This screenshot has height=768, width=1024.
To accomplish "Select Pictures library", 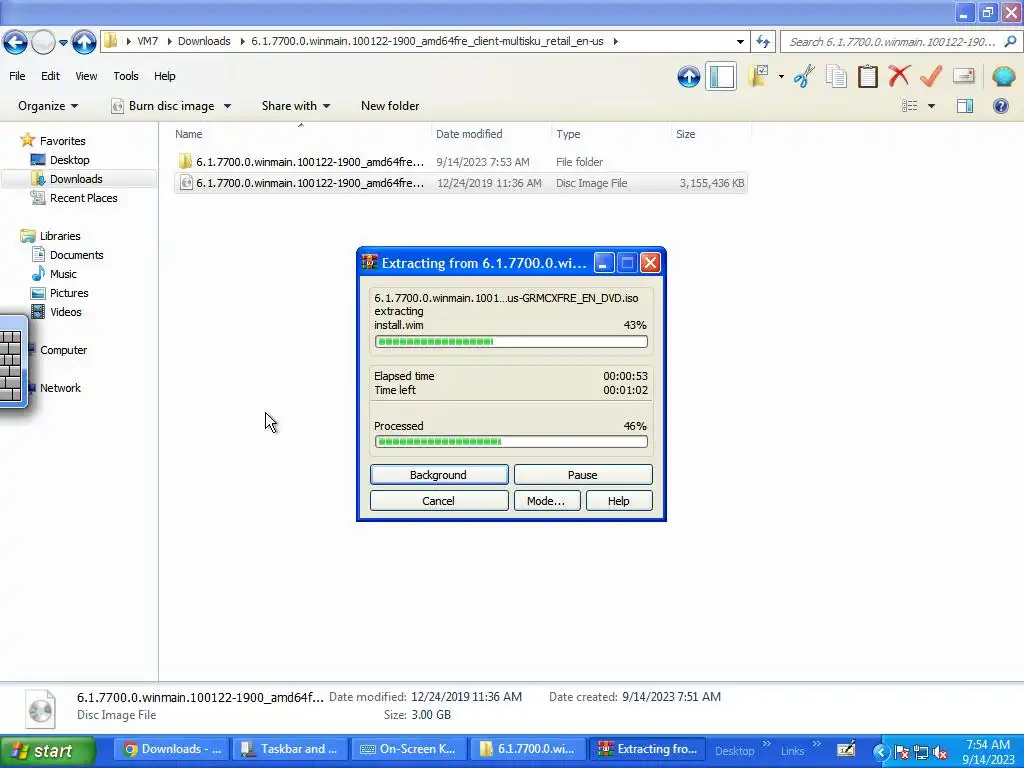I will click(69, 293).
